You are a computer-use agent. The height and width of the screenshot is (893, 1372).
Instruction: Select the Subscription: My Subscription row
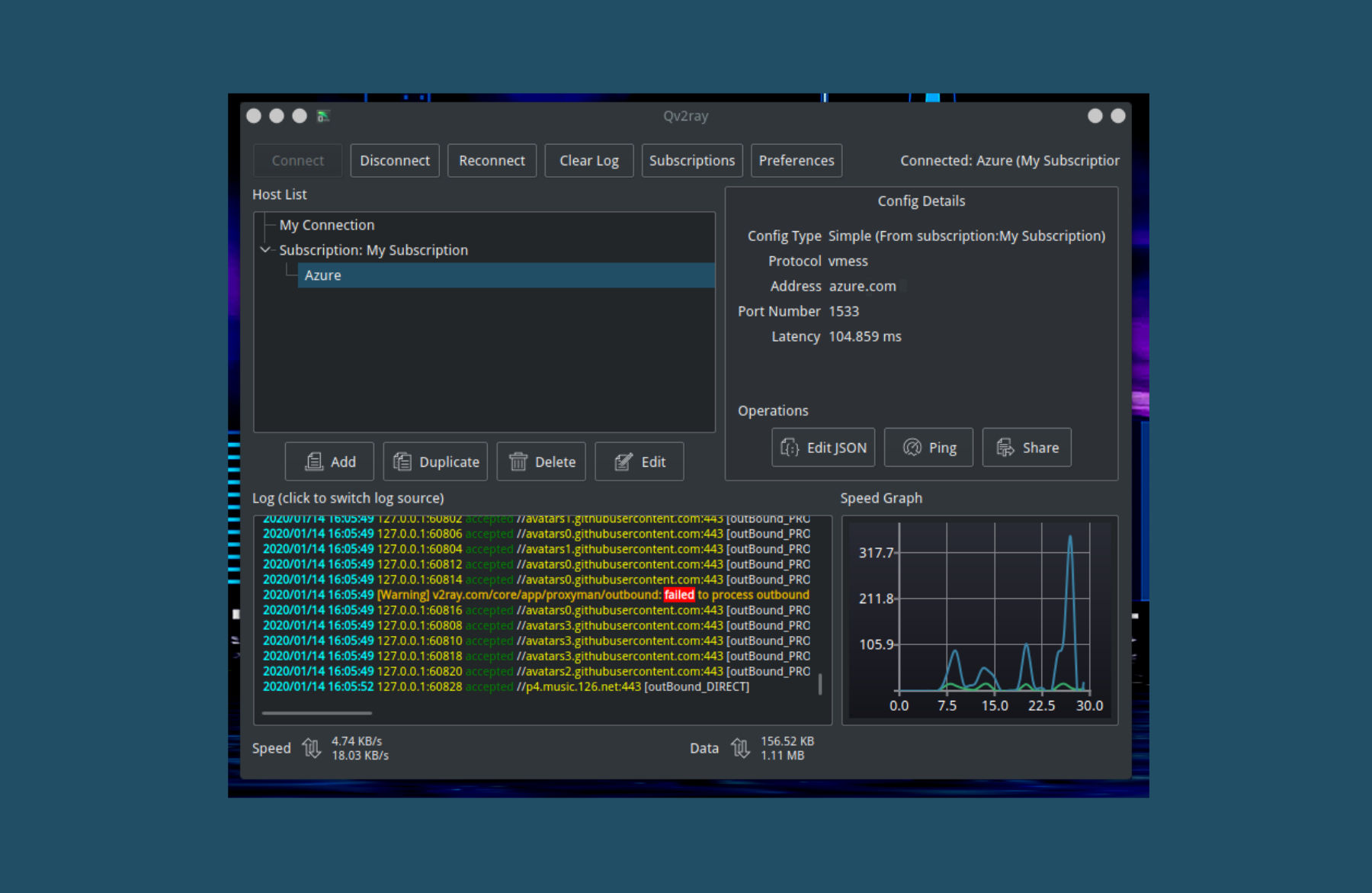[373, 250]
